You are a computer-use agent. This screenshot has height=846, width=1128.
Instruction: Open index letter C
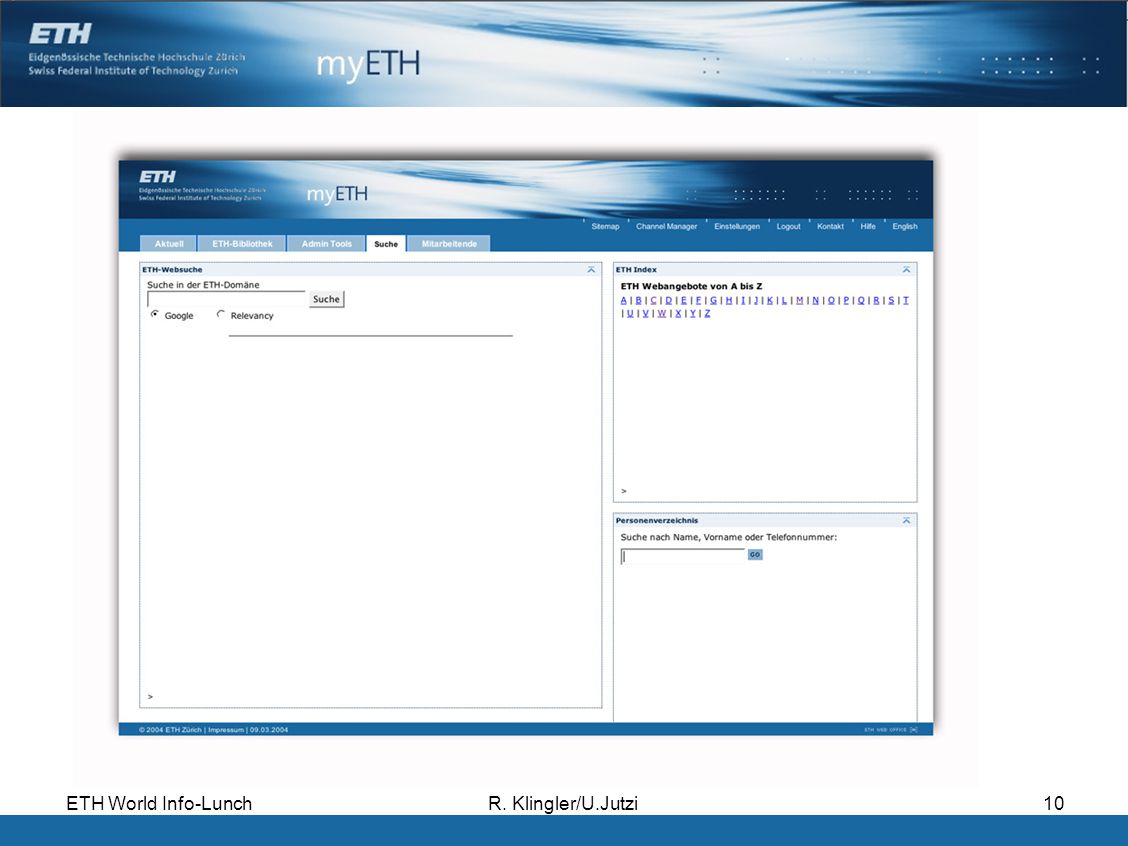[x=653, y=301]
